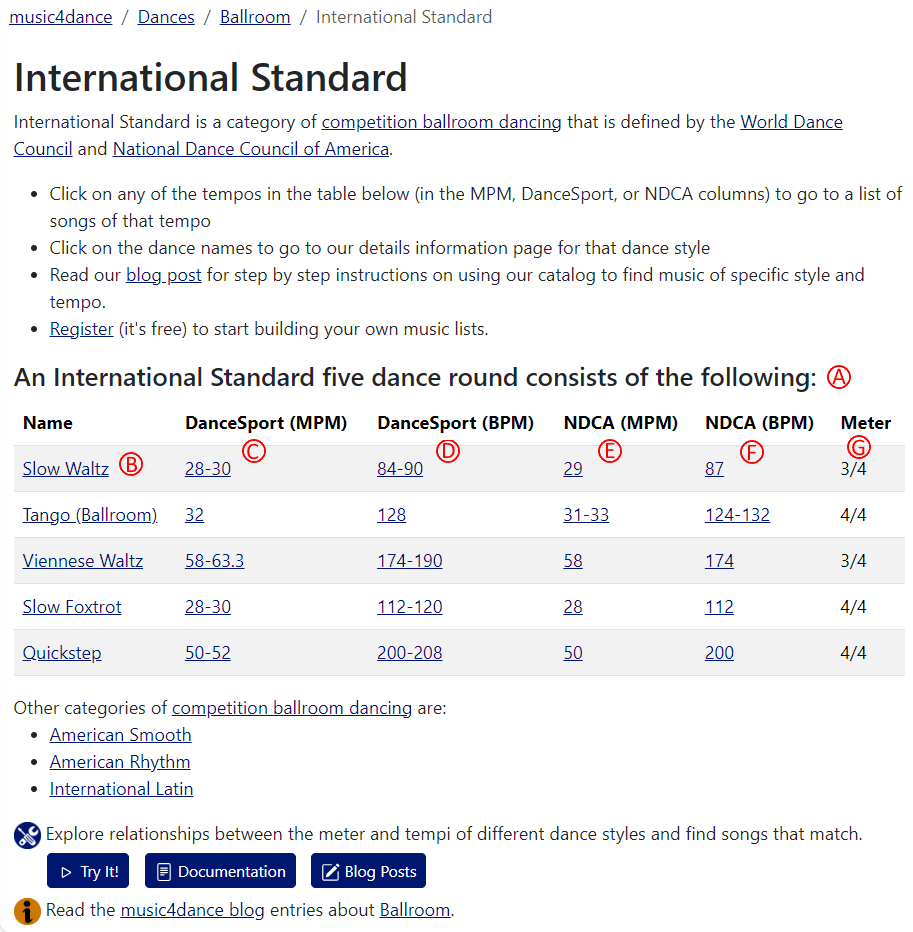Open the Slow Waltz dance page

pos(65,468)
